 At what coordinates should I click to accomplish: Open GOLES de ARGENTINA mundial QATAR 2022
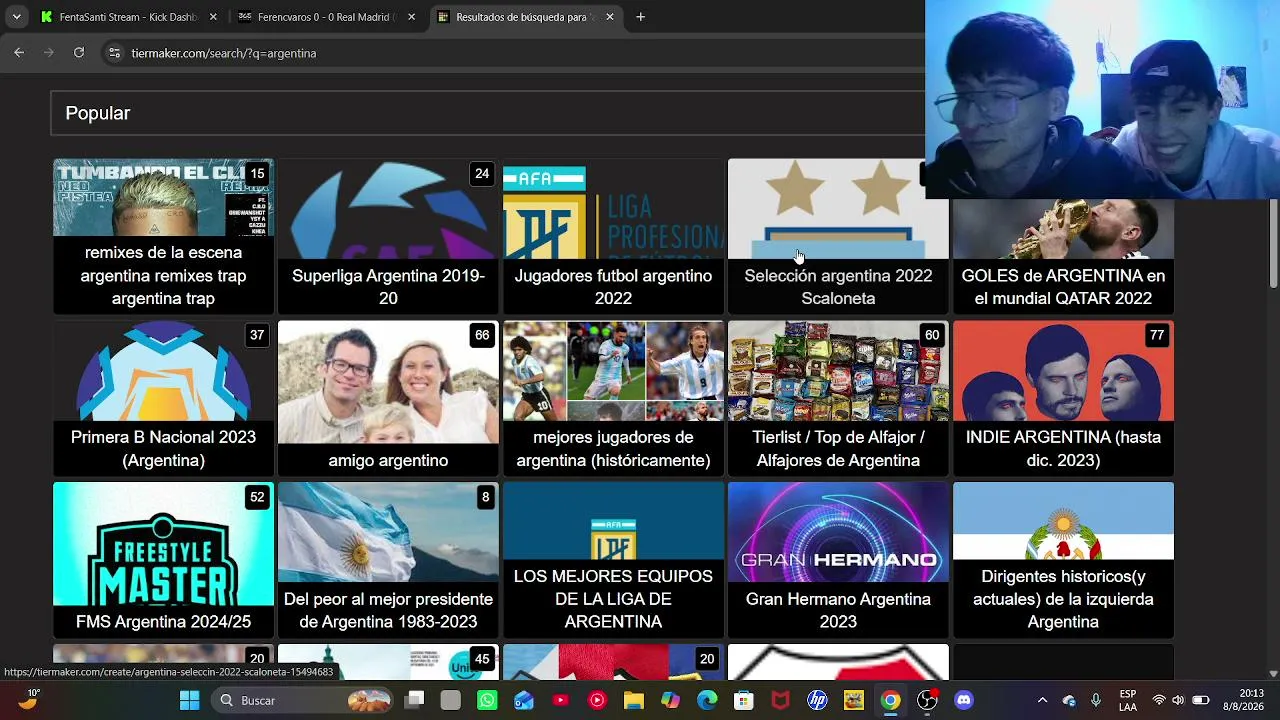(1063, 256)
